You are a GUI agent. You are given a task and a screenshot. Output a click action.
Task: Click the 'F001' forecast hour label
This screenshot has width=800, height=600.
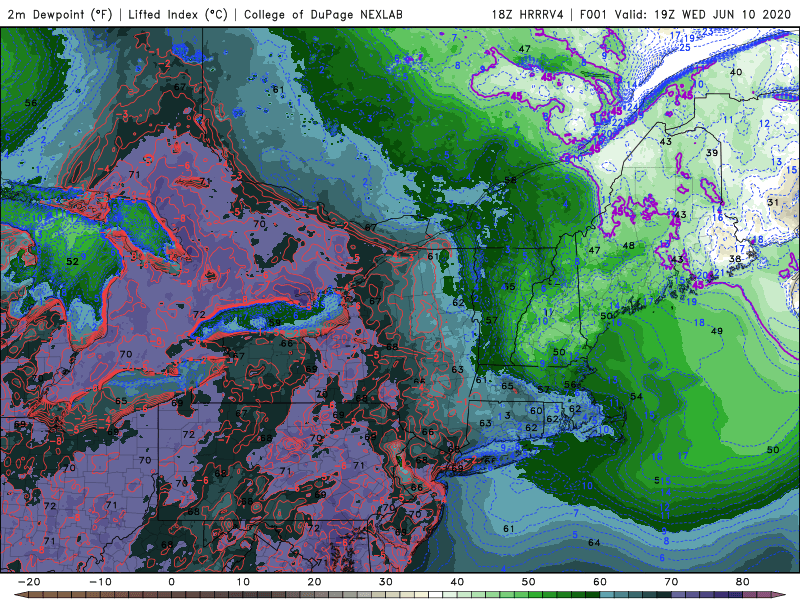pos(594,14)
